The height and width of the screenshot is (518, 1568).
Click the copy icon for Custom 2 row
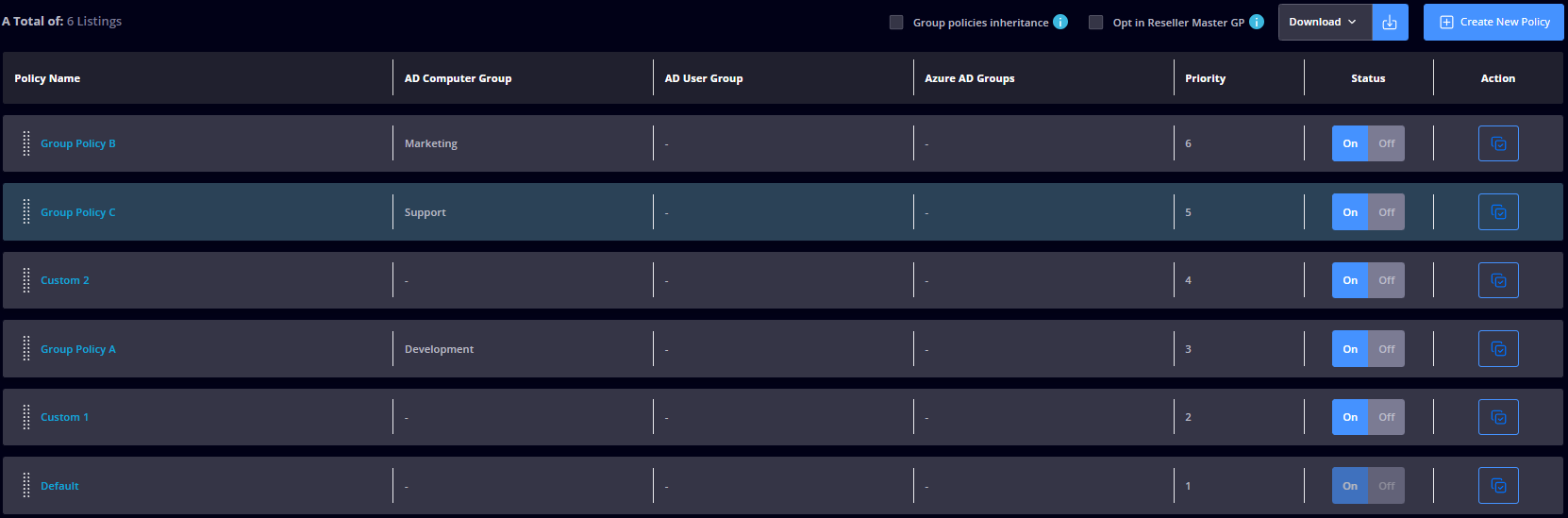click(1498, 280)
